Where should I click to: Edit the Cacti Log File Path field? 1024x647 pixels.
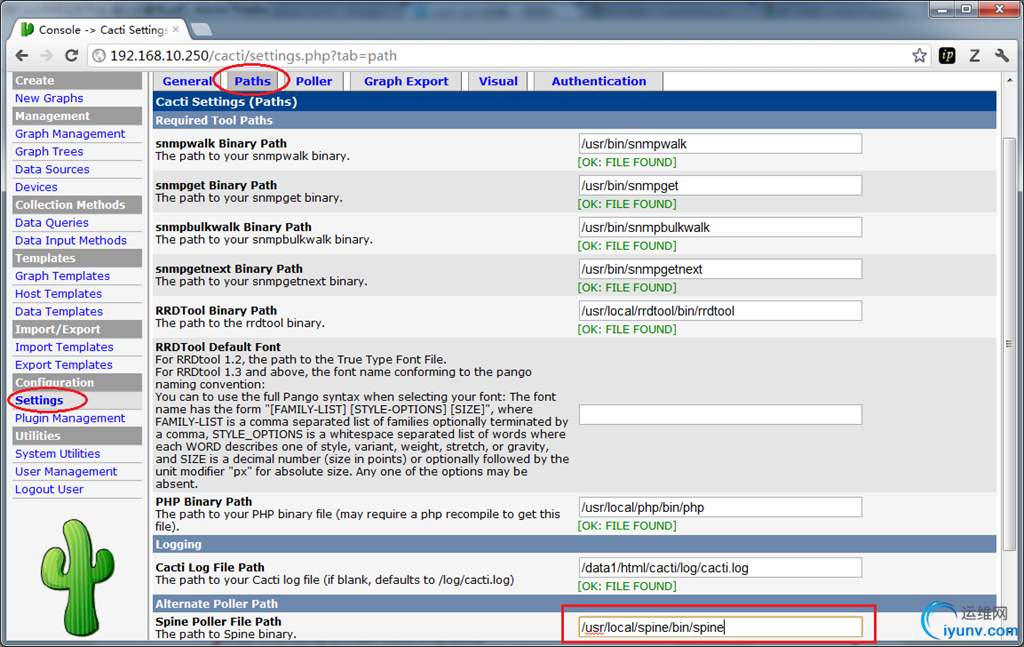click(x=720, y=567)
